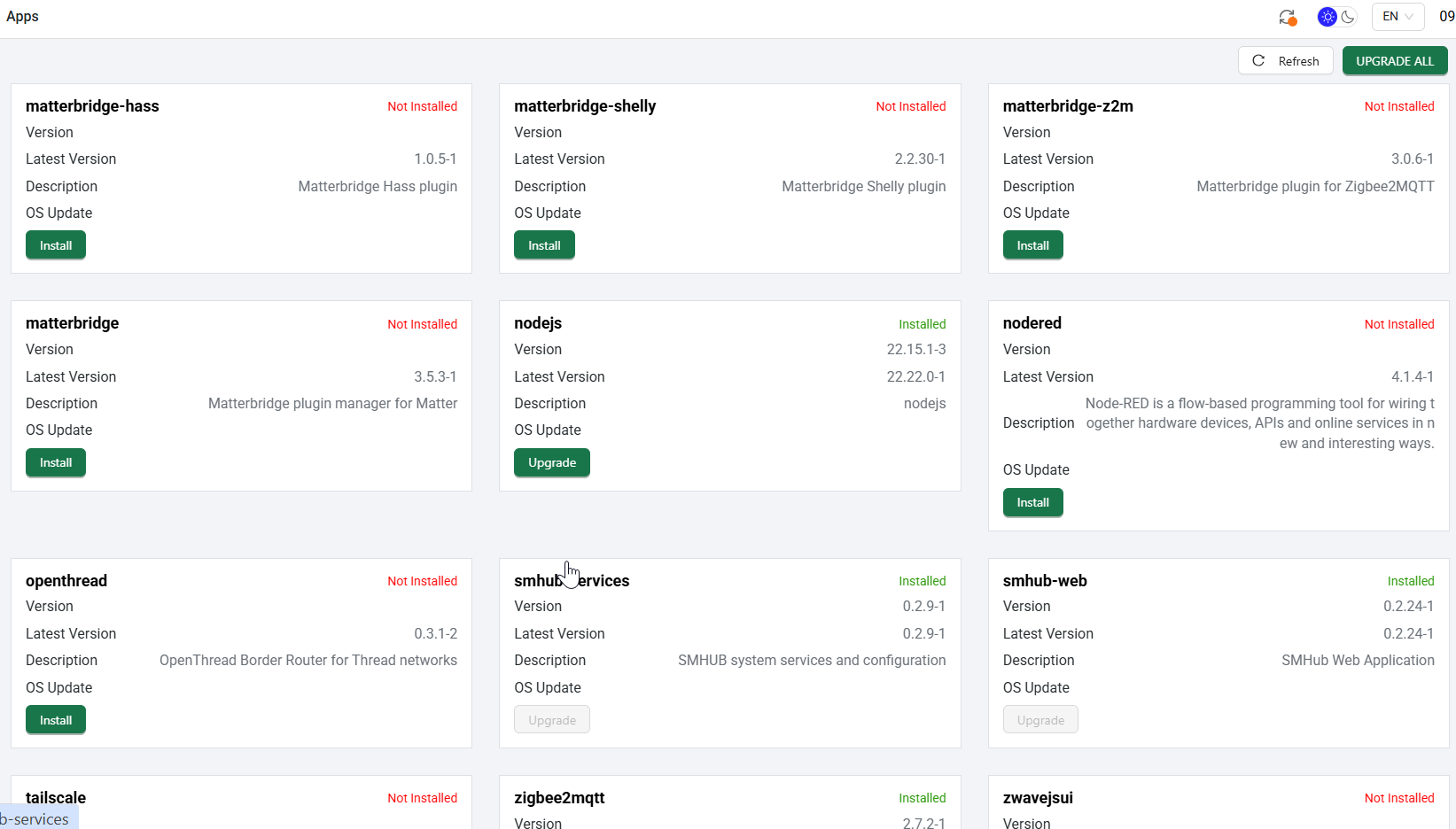The image size is (1456, 829).
Task: Open the EN language dropdown
Action: (x=1398, y=17)
